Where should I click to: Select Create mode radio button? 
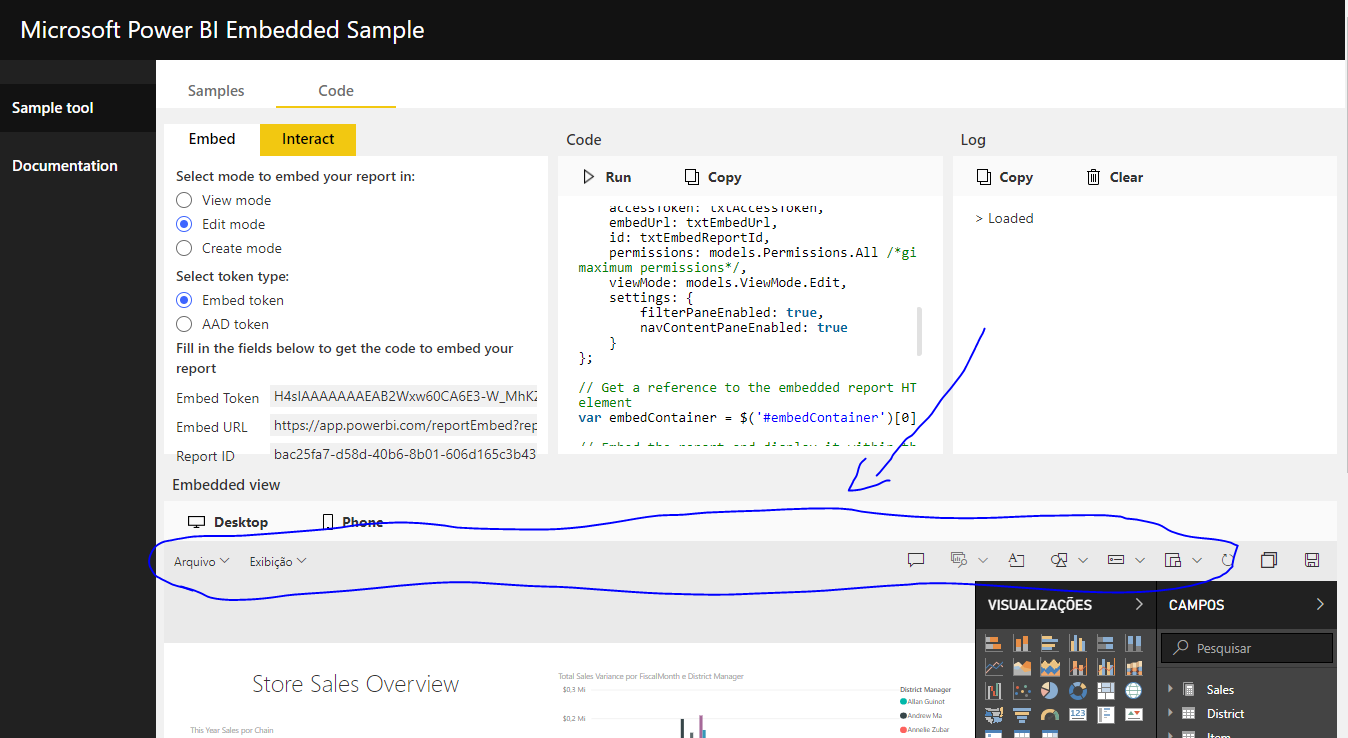(x=184, y=248)
